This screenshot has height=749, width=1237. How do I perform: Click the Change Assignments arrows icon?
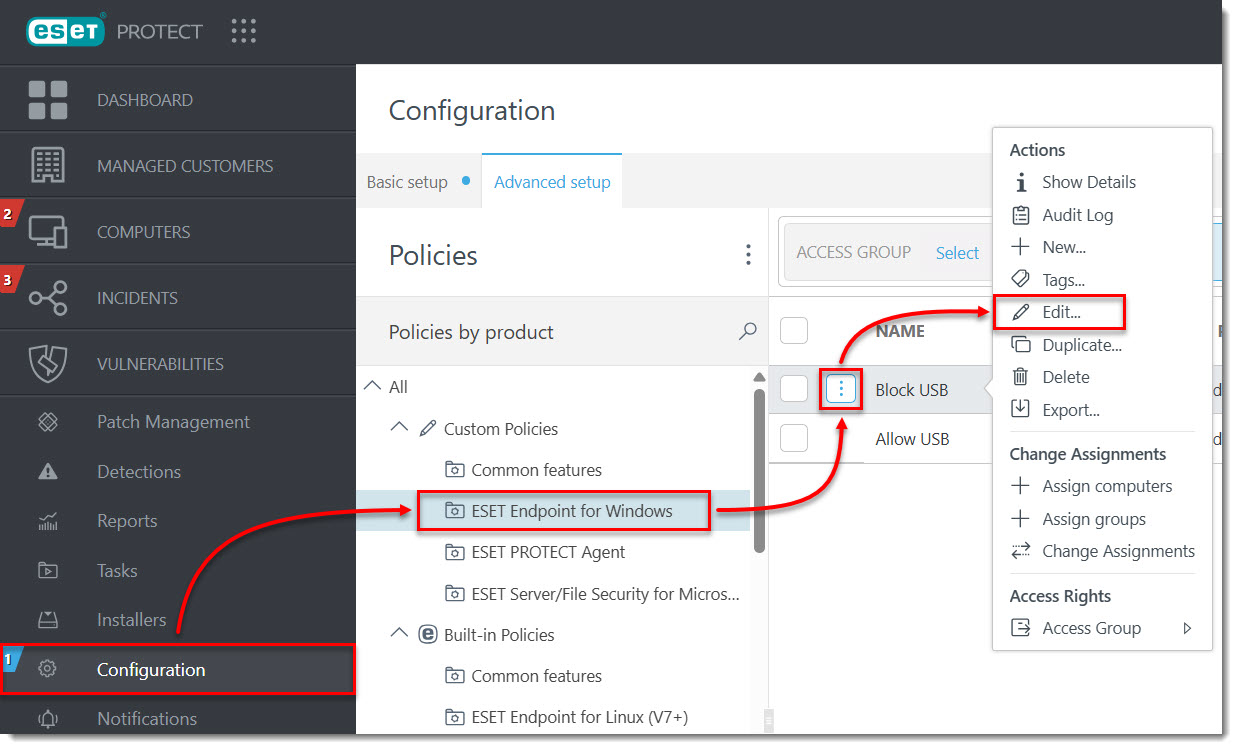click(1021, 551)
